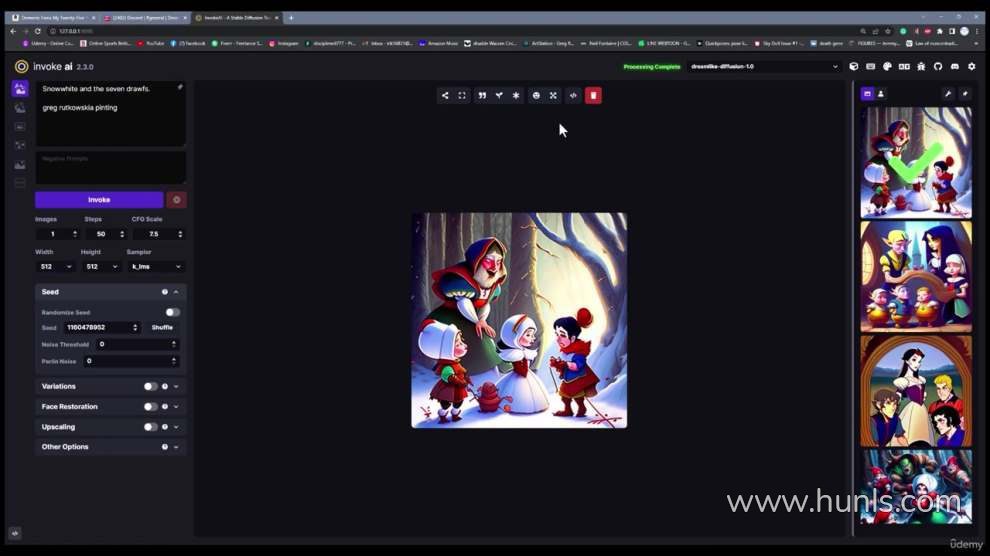
Task: Open the Model Manager cube icon
Action: pos(854,66)
